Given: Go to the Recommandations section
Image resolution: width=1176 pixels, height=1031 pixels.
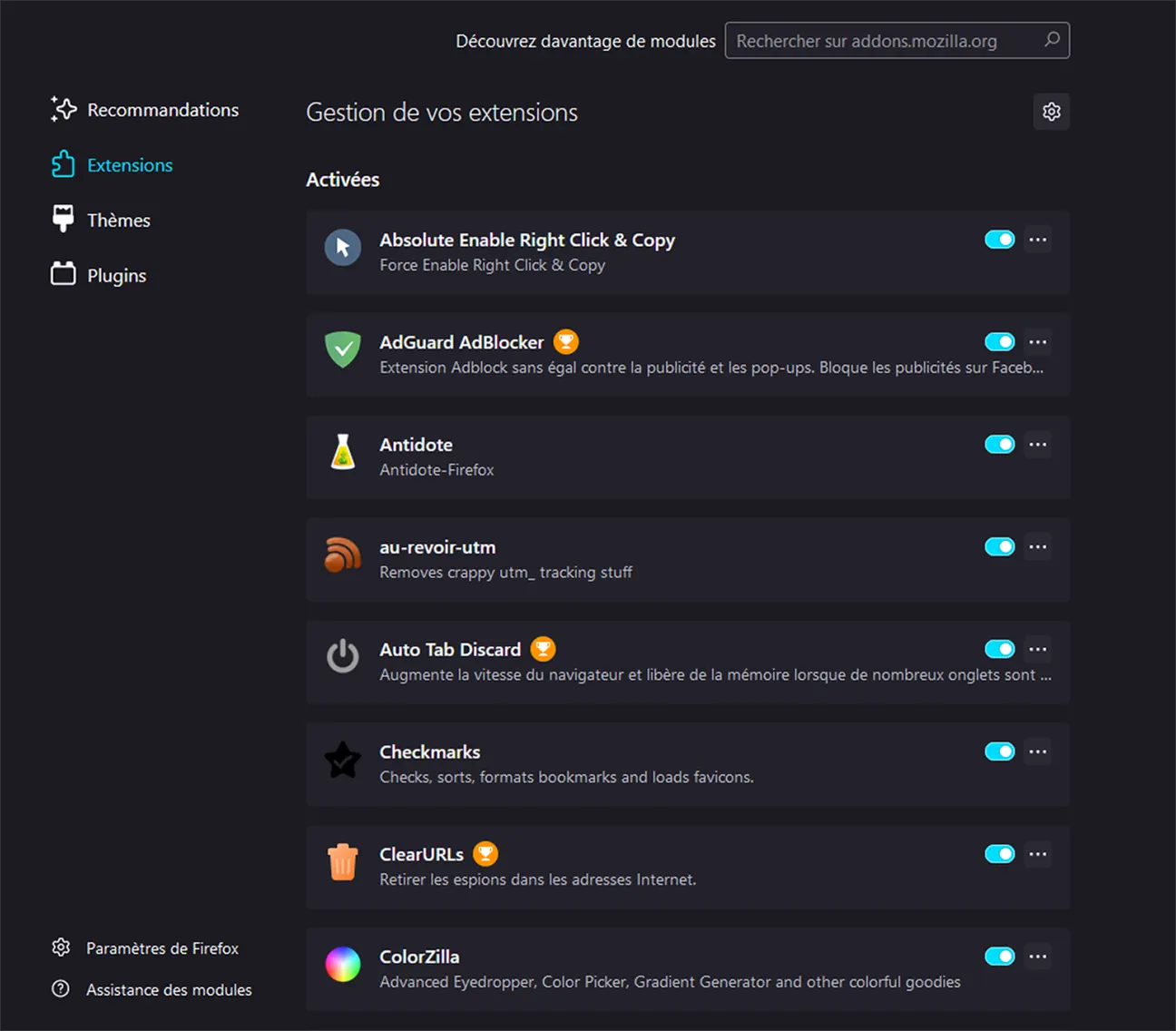Looking at the screenshot, I should tap(145, 110).
